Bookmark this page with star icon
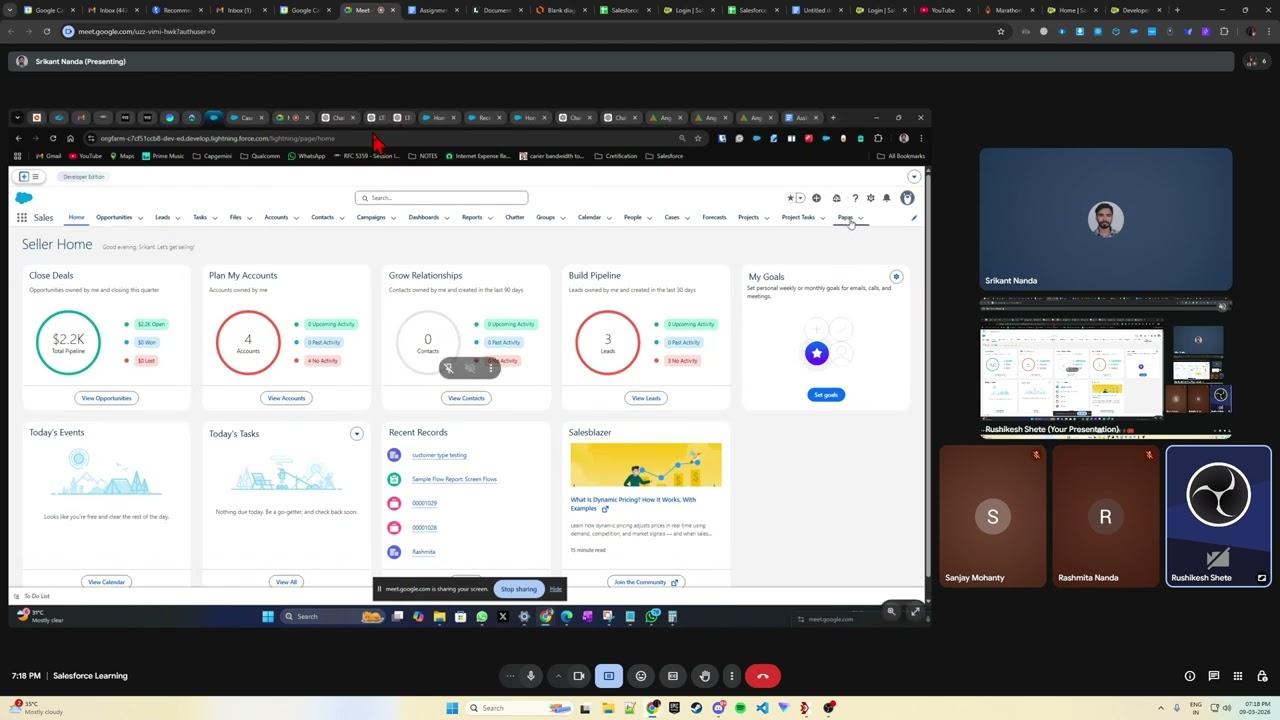This screenshot has width=1280, height=720. (1000, 31)
